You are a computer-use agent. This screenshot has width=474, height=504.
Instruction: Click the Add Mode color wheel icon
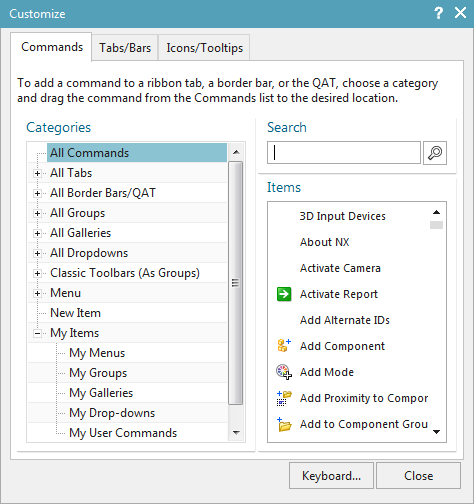click(284, 372)
